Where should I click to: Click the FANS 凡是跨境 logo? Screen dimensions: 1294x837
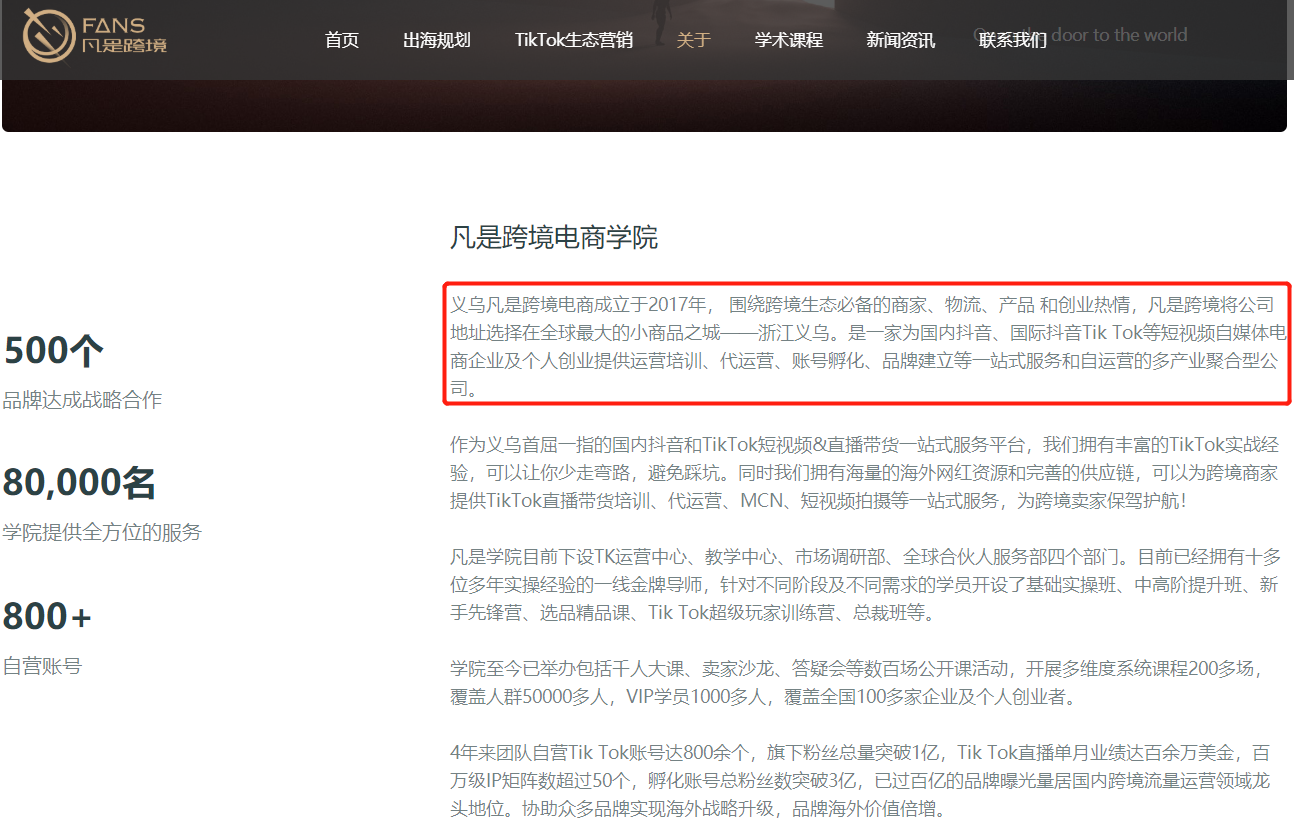coord(95,35)
